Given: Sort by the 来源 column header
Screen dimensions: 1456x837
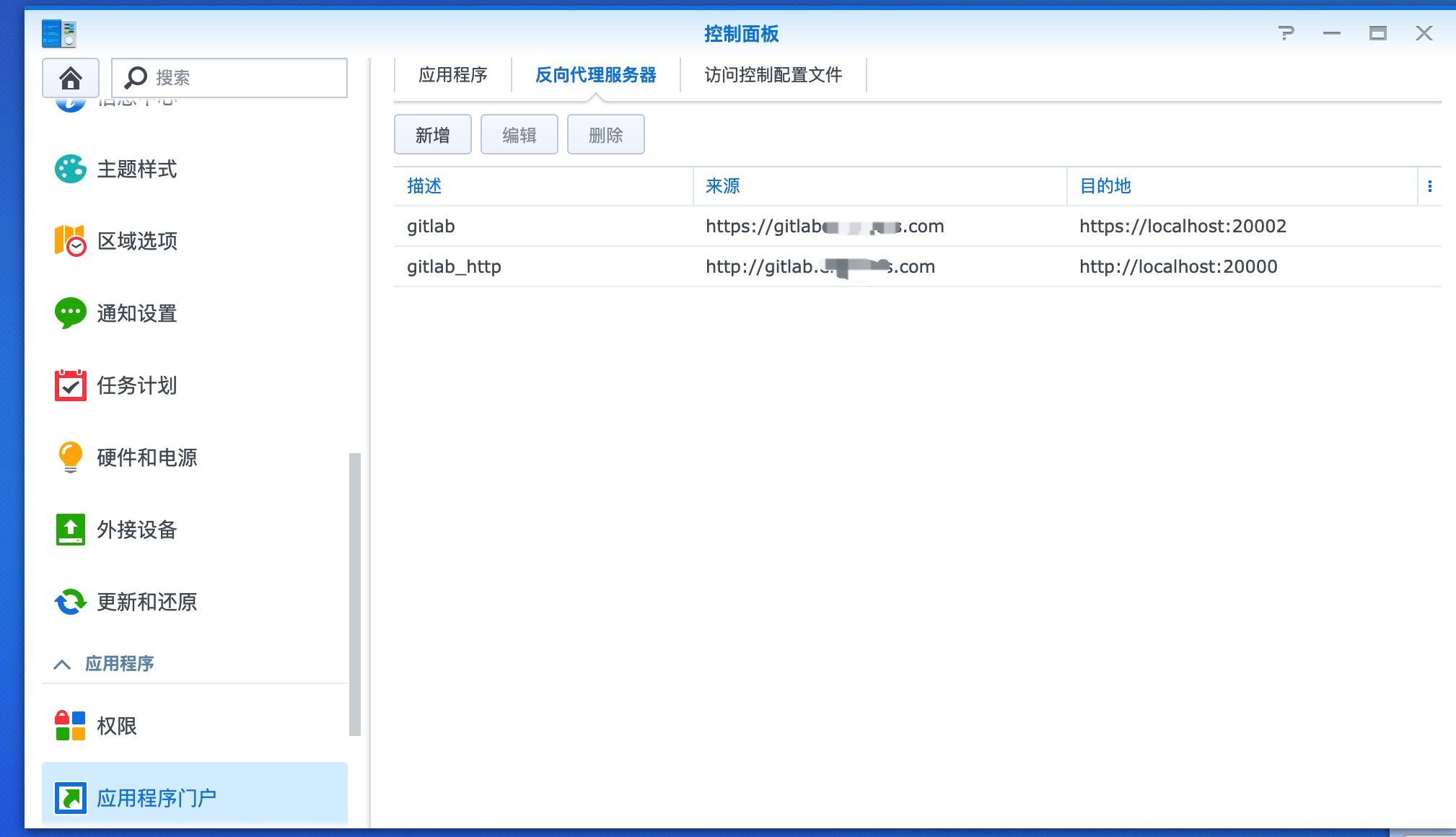Looking at the screenshot, I should tap(880, 186).
